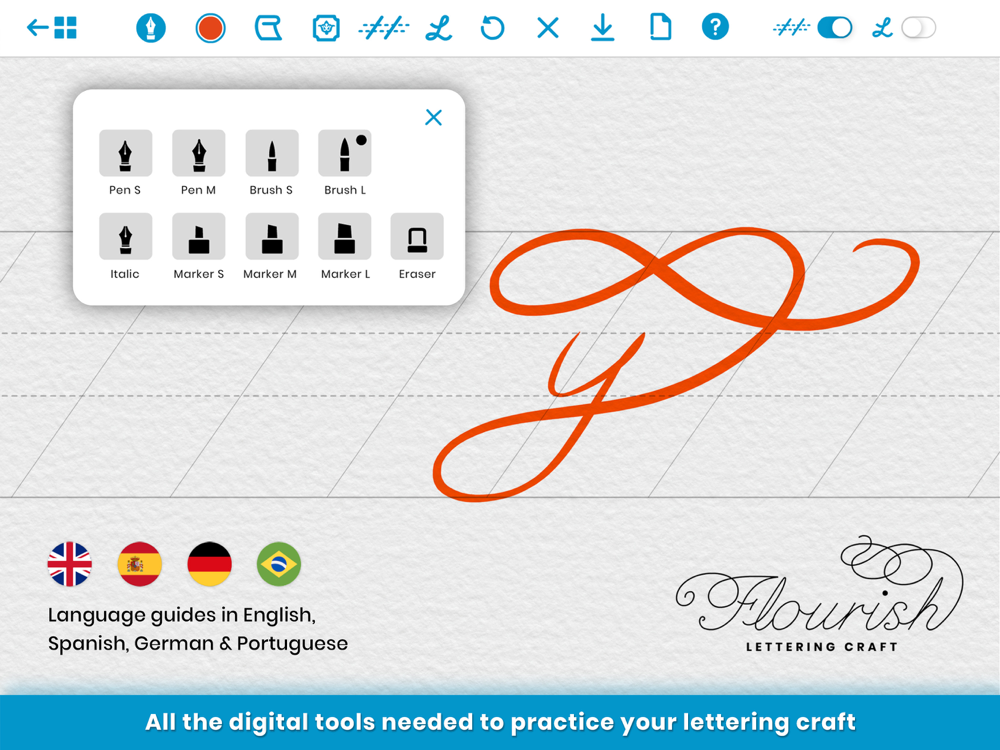Create a new blank page
1000x750 pixels.
(661, 28)
